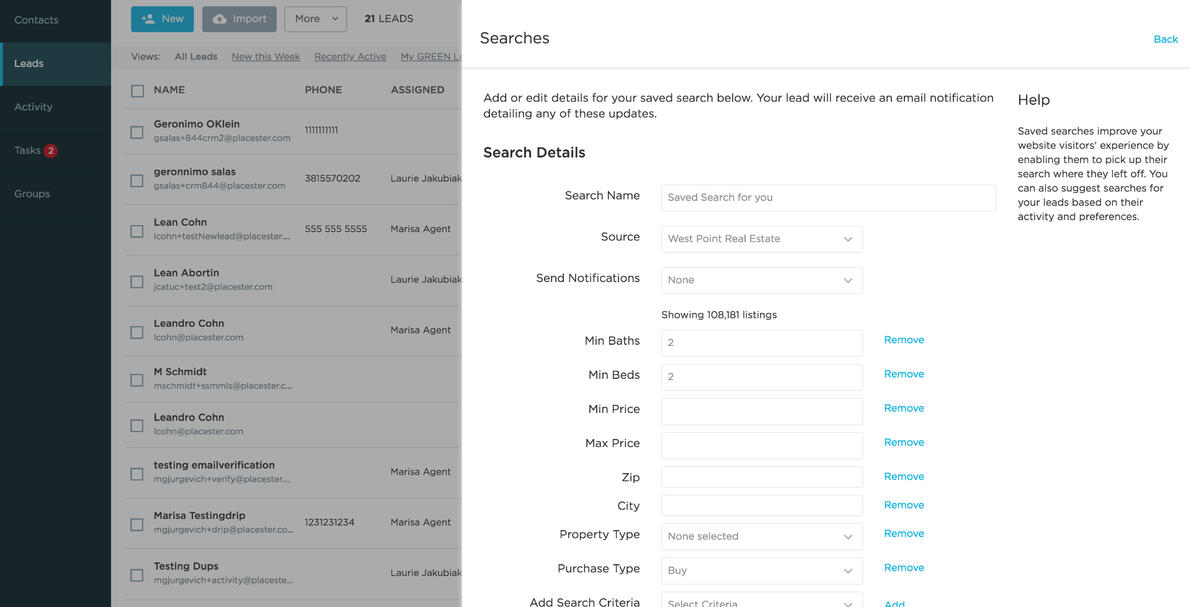1191x607 pixels.
Task: Open the More dropdown next to Import
Action: (x=315, y=18)
